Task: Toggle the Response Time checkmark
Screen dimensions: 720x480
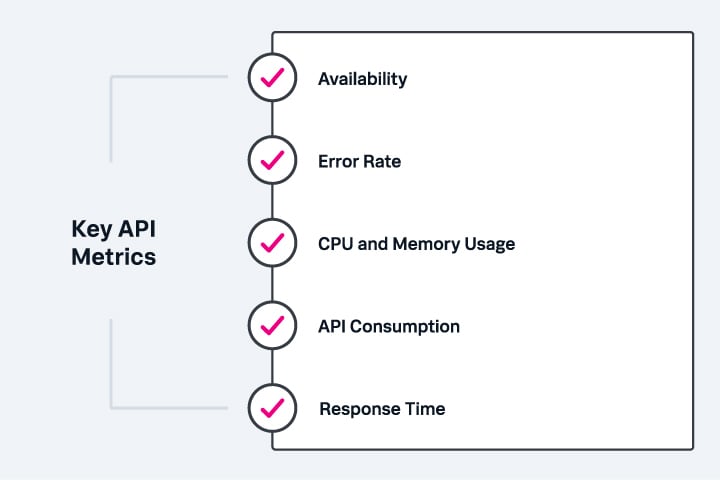Action: (272, 408)
